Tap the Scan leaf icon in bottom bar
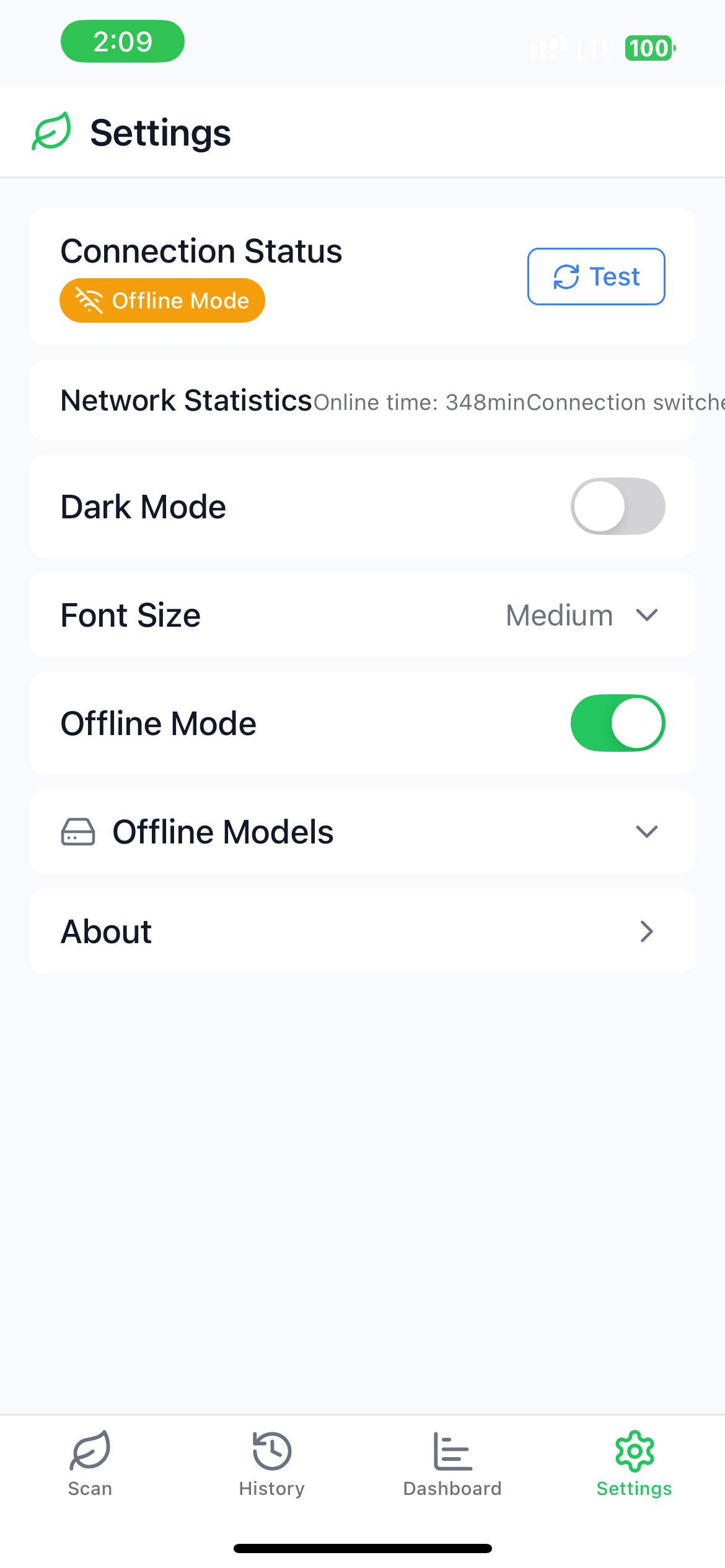The image size is (725, 1568). tap(90, 1450)
